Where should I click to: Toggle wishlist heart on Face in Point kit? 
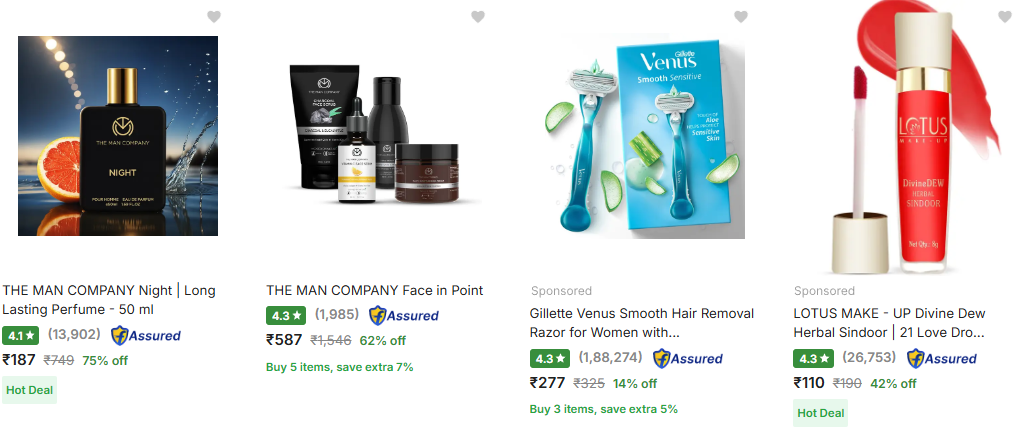pyautogui.click(x=478, y=17)
